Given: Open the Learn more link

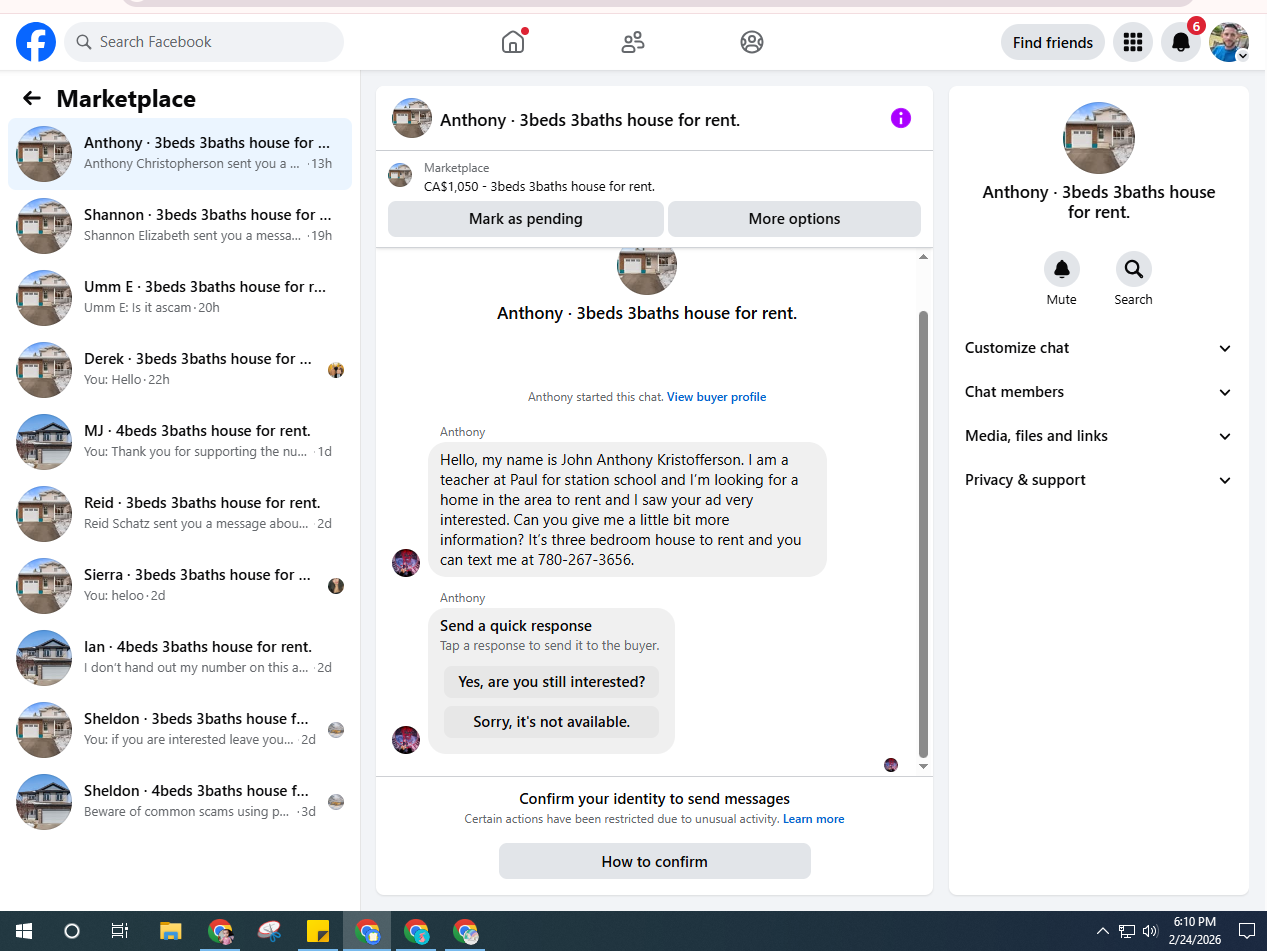Looking at the screenshot, I should tap(814, 819).
